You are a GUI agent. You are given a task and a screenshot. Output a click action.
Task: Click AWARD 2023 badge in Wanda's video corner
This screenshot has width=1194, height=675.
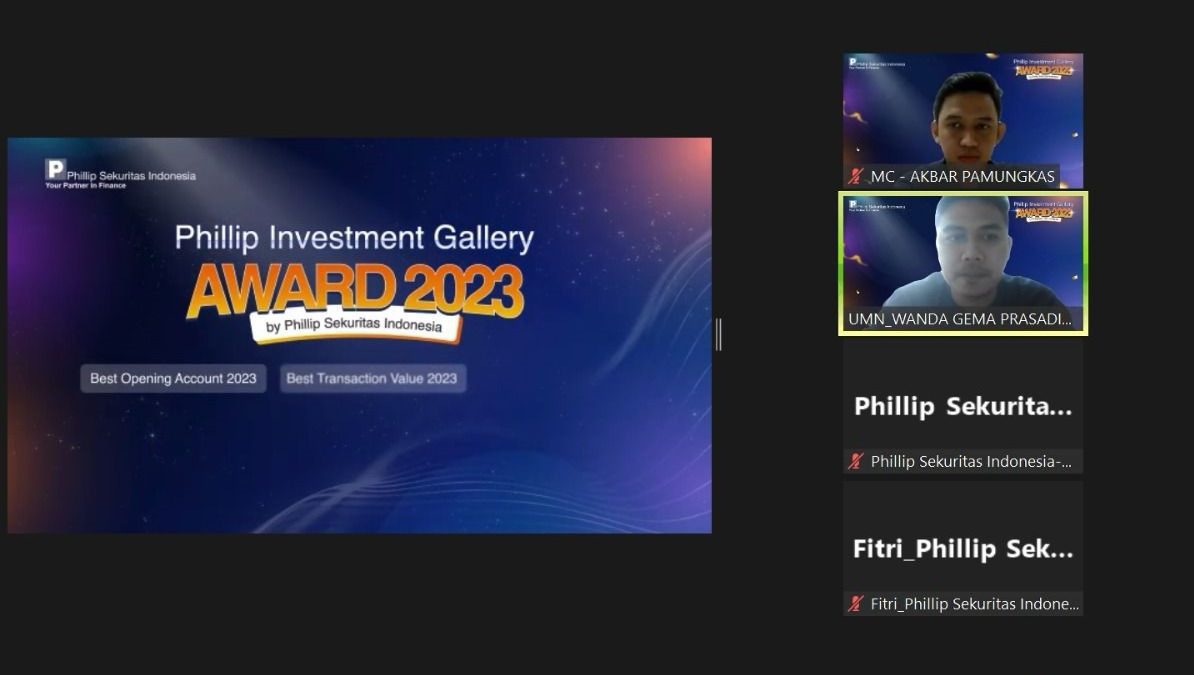(x=1044, y=210)
